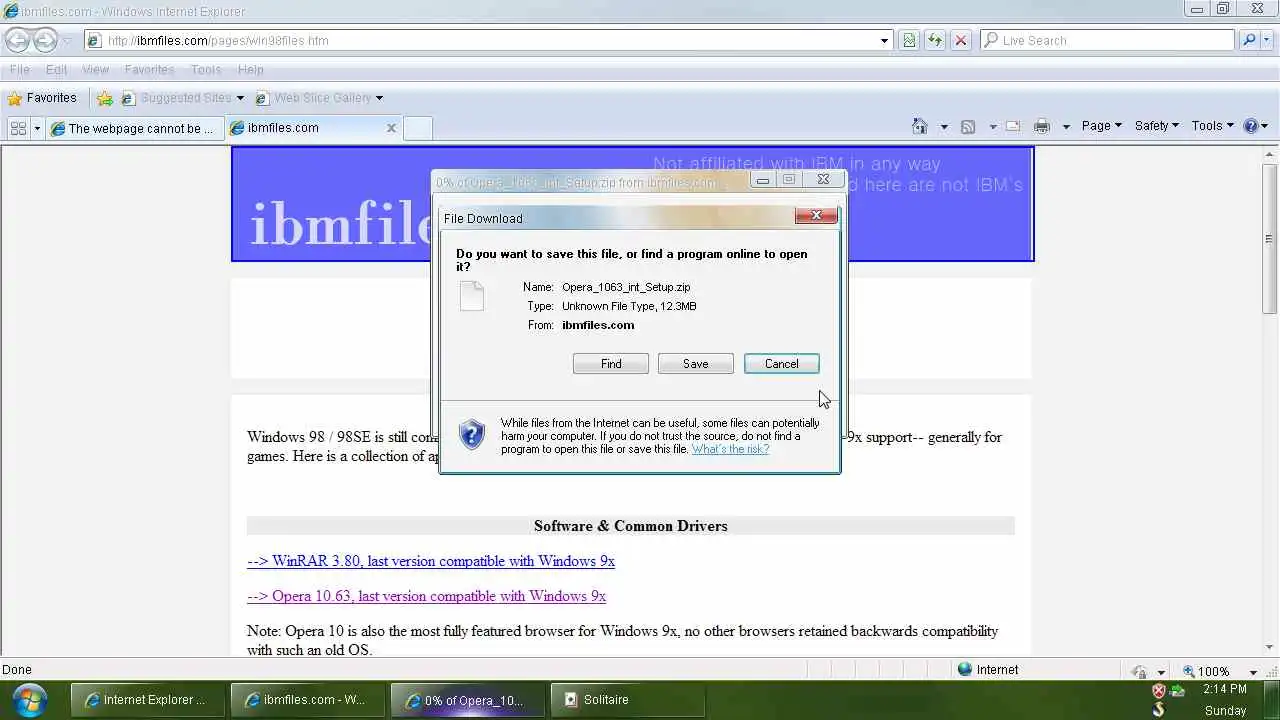This screenshot has width=1280, height=720.
Task: Close the ibmfiles.com tab
Action: point(391,128)
